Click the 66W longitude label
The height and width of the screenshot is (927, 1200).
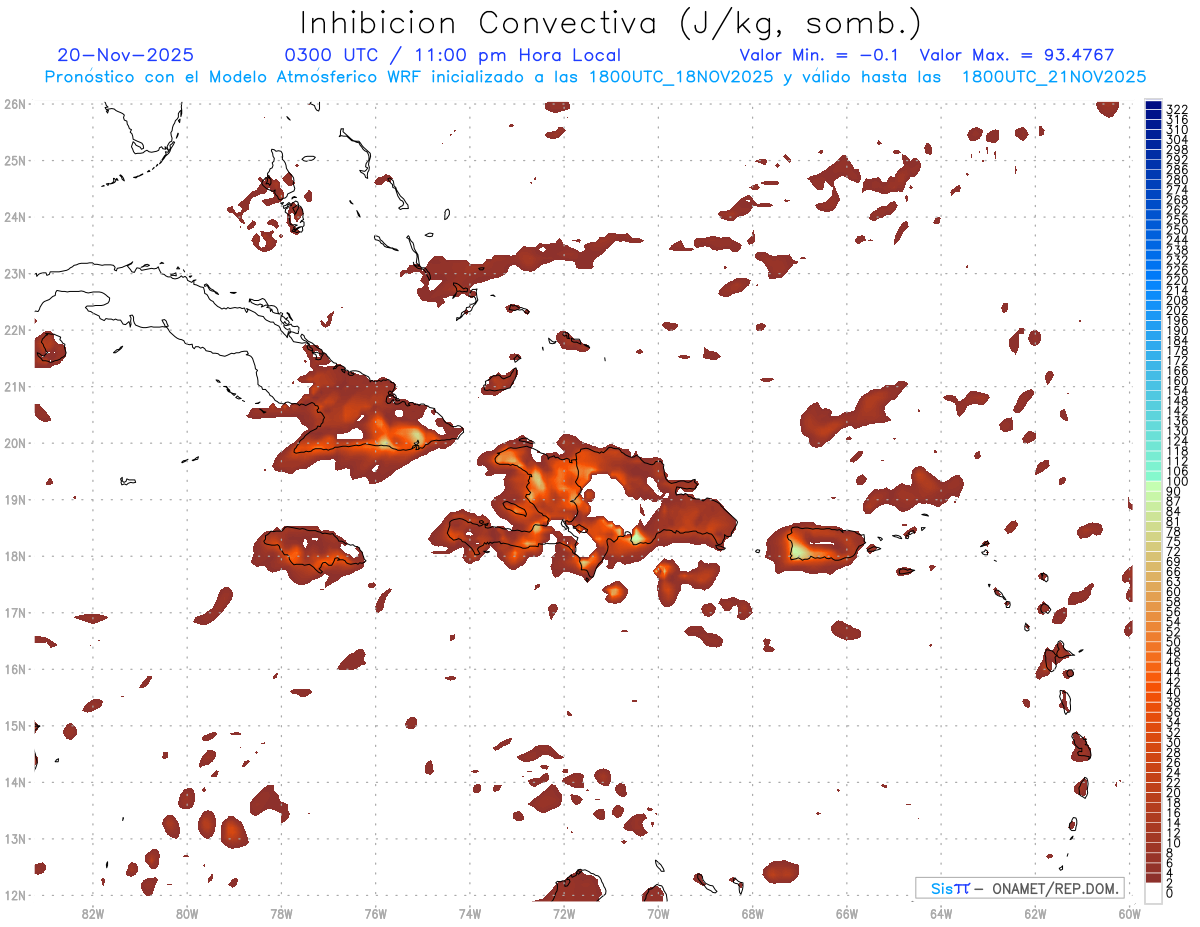tap(847, 912)
